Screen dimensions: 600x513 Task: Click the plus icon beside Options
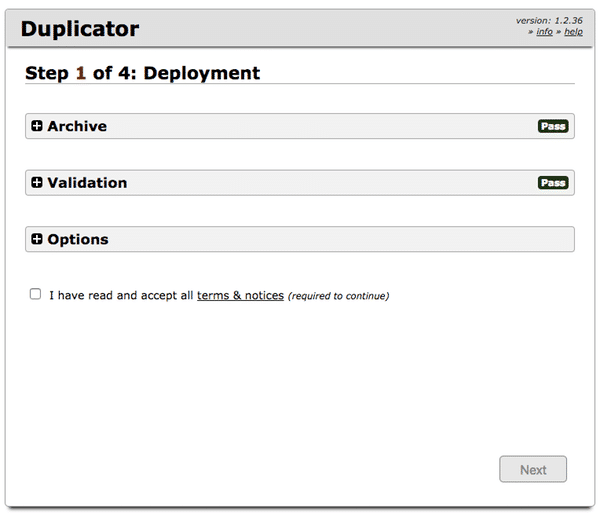[x=37, y=240]
